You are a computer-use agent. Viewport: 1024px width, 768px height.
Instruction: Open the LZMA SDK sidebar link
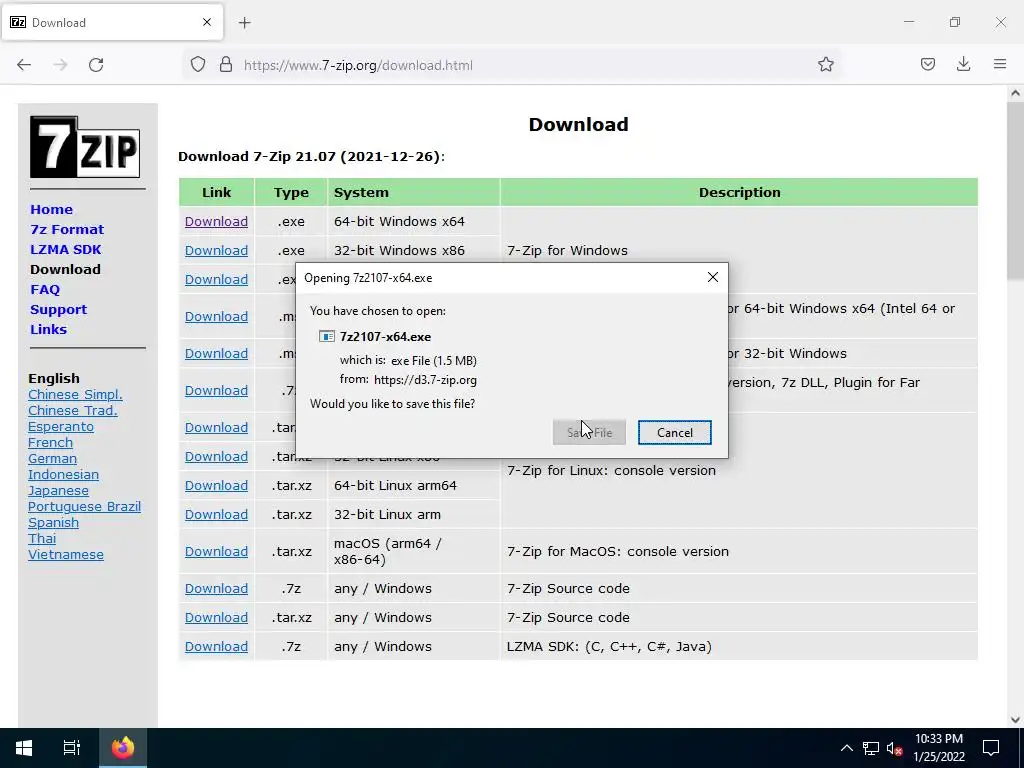66,249
